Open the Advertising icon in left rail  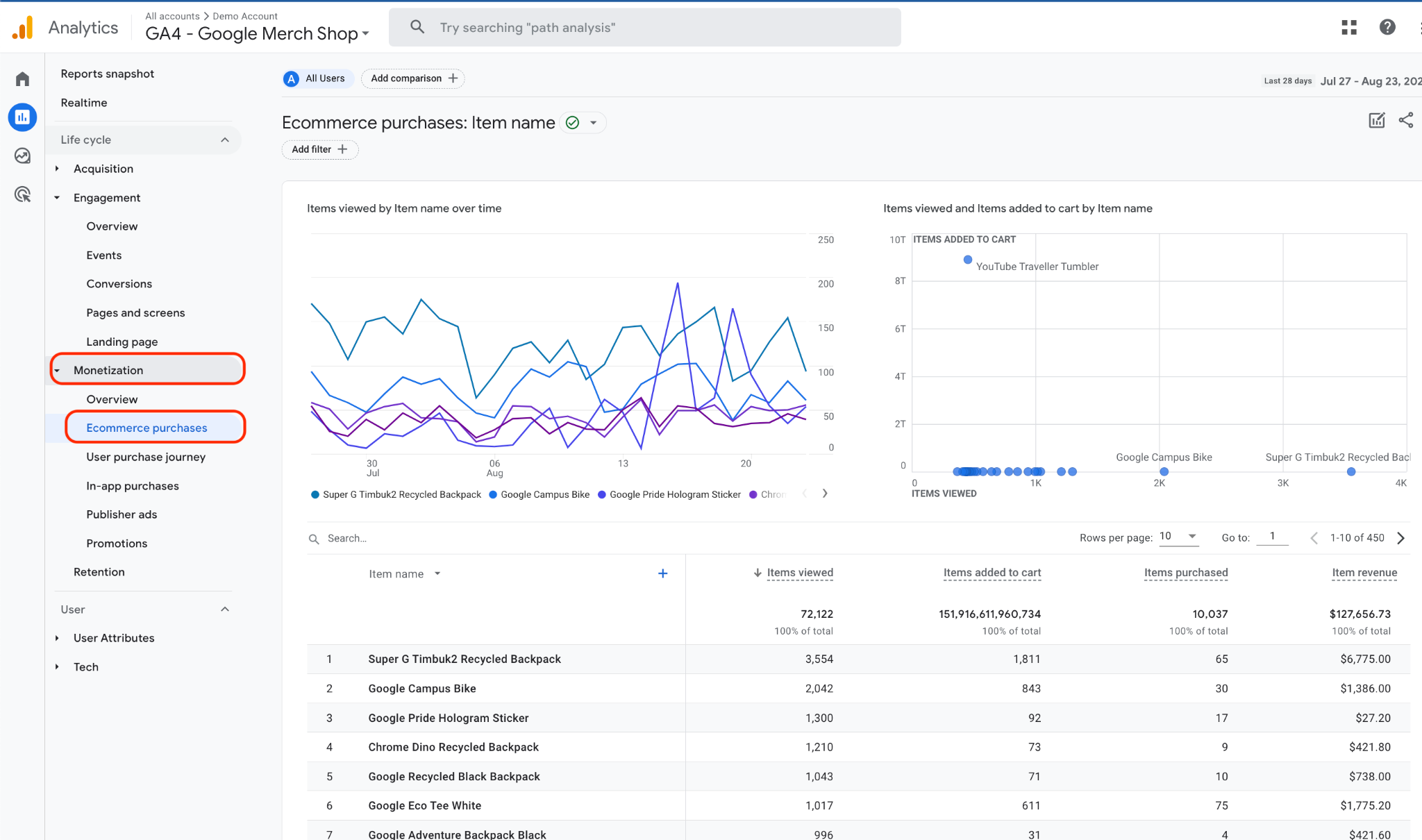point(22,194)
